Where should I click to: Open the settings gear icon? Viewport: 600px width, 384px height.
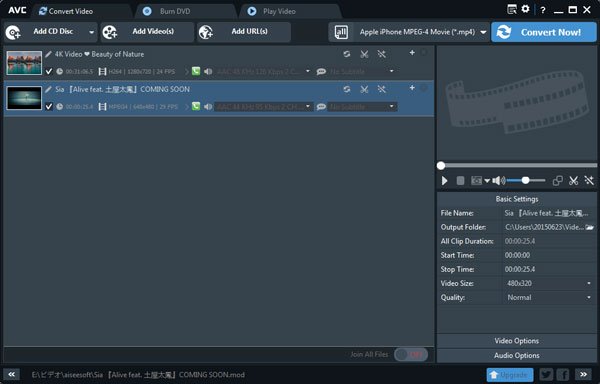coord(525,9)
